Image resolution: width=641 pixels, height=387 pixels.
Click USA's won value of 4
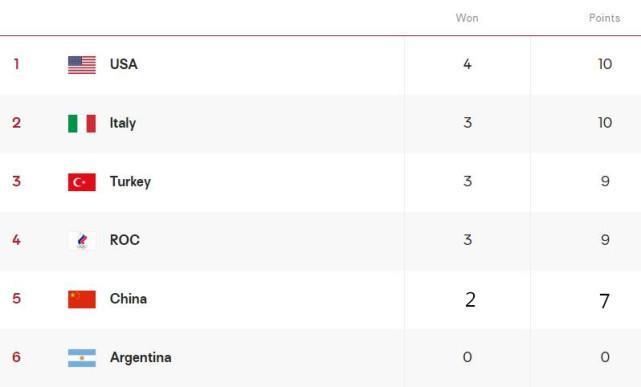click(x=467, y=64)
